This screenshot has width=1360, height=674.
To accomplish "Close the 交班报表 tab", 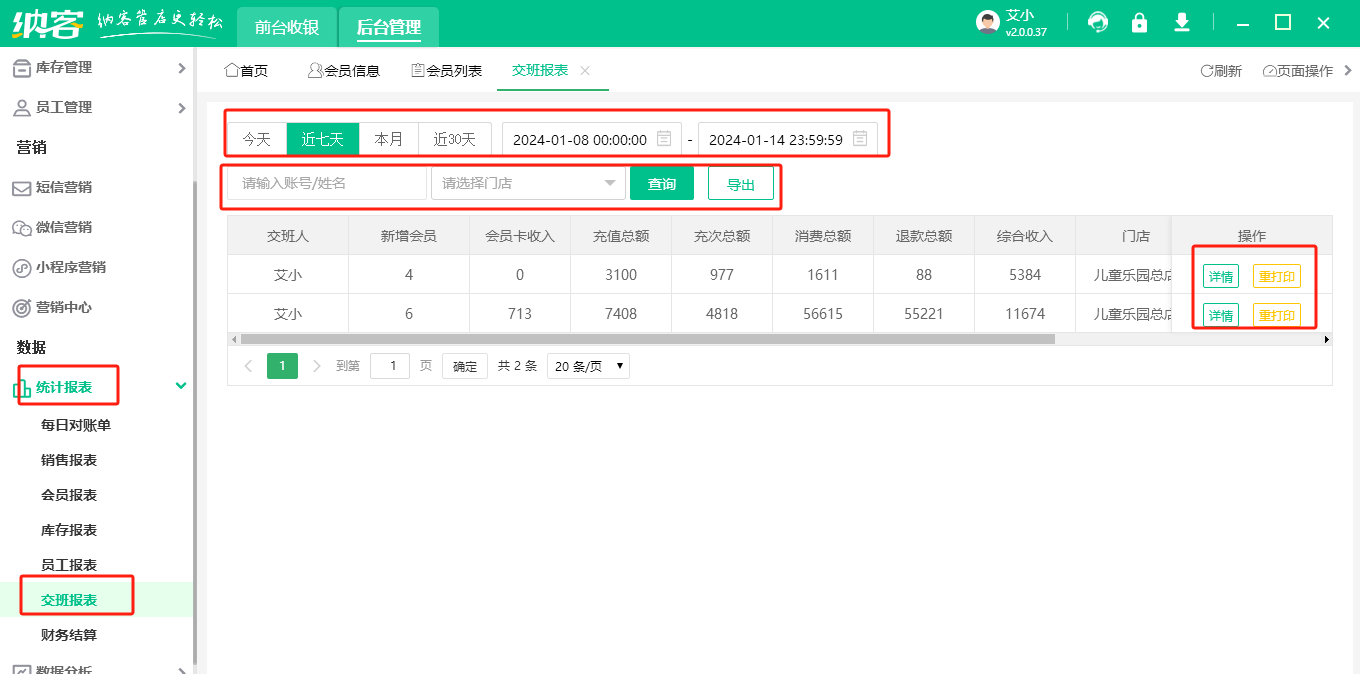I will 585,70.
